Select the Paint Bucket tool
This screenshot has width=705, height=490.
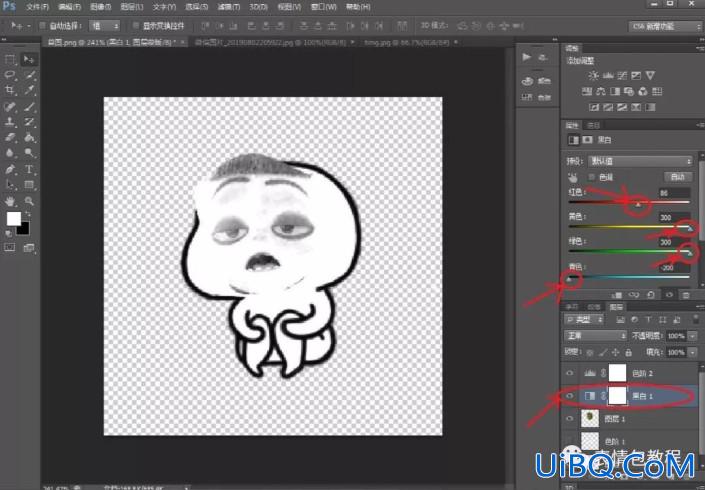[x=29, y=138]
